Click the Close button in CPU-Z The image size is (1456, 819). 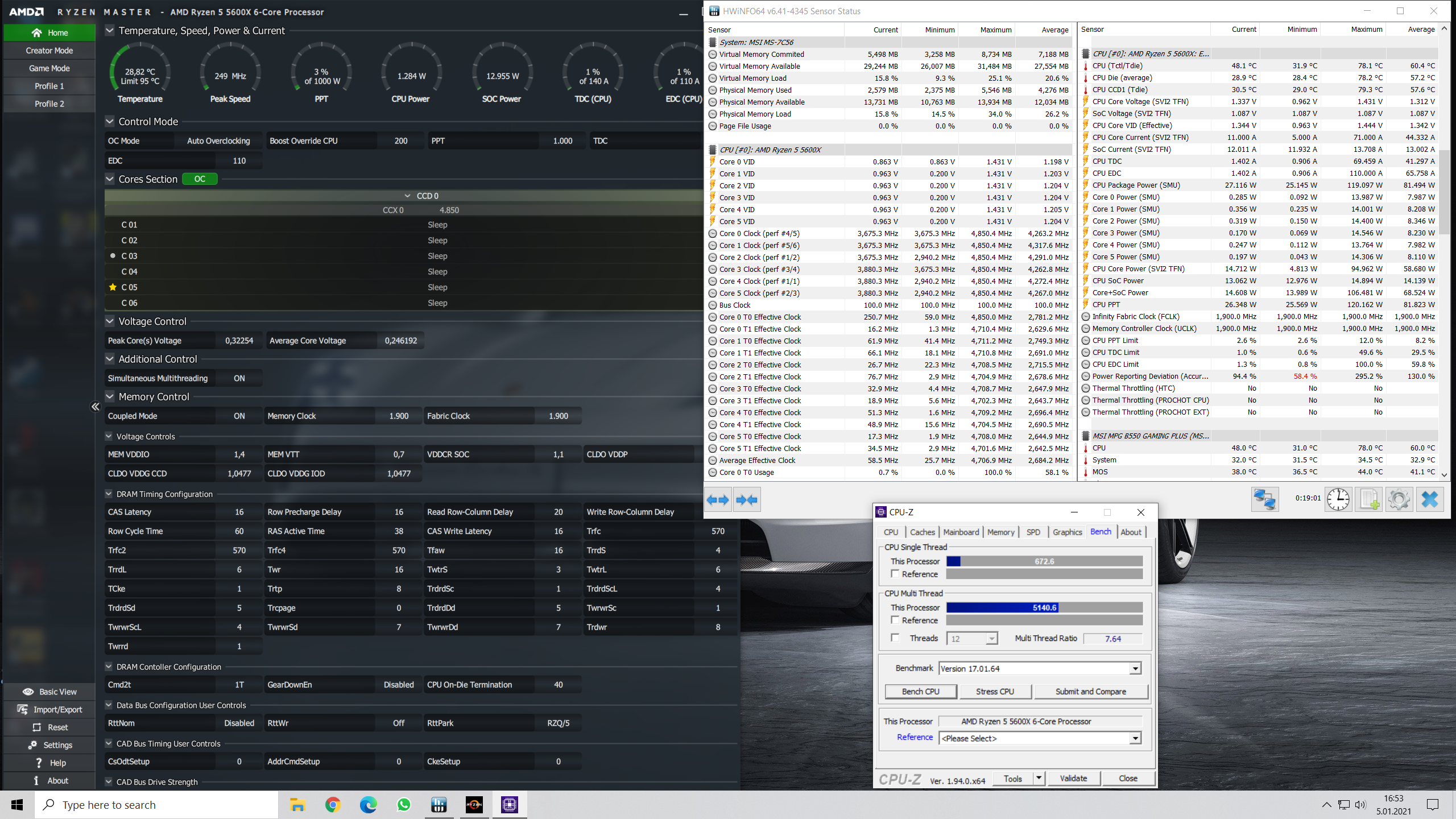coord(1128,778)
